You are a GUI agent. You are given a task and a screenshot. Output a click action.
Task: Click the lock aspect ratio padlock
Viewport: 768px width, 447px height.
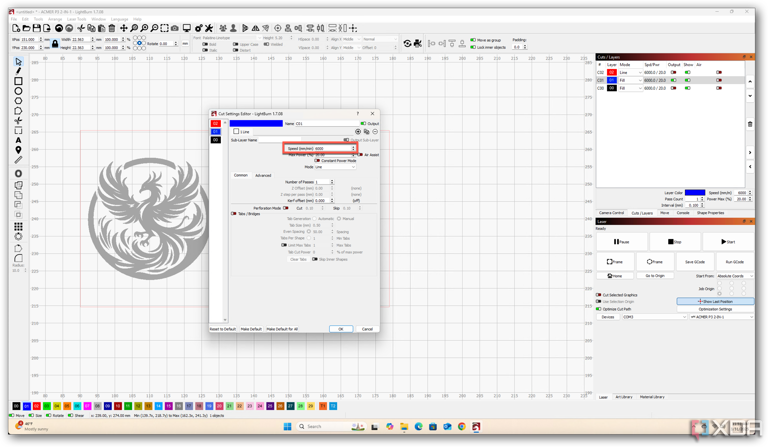pyautogui.click(x=55, y=43)
